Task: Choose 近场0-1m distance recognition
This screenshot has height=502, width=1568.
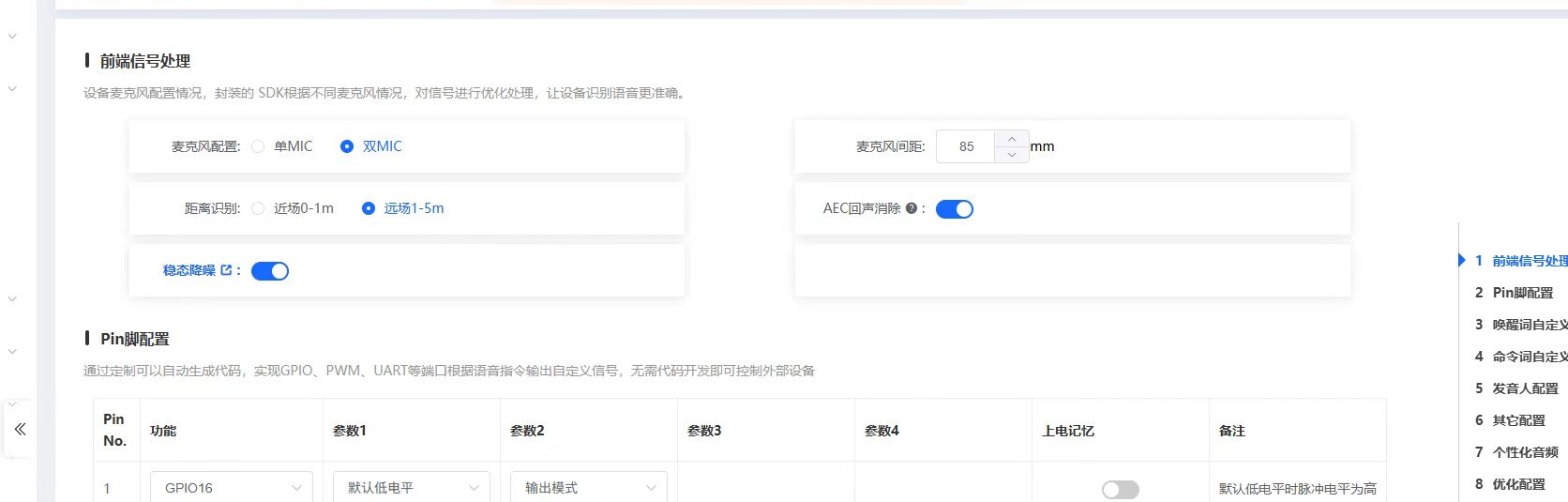Action: pos(292,208)
